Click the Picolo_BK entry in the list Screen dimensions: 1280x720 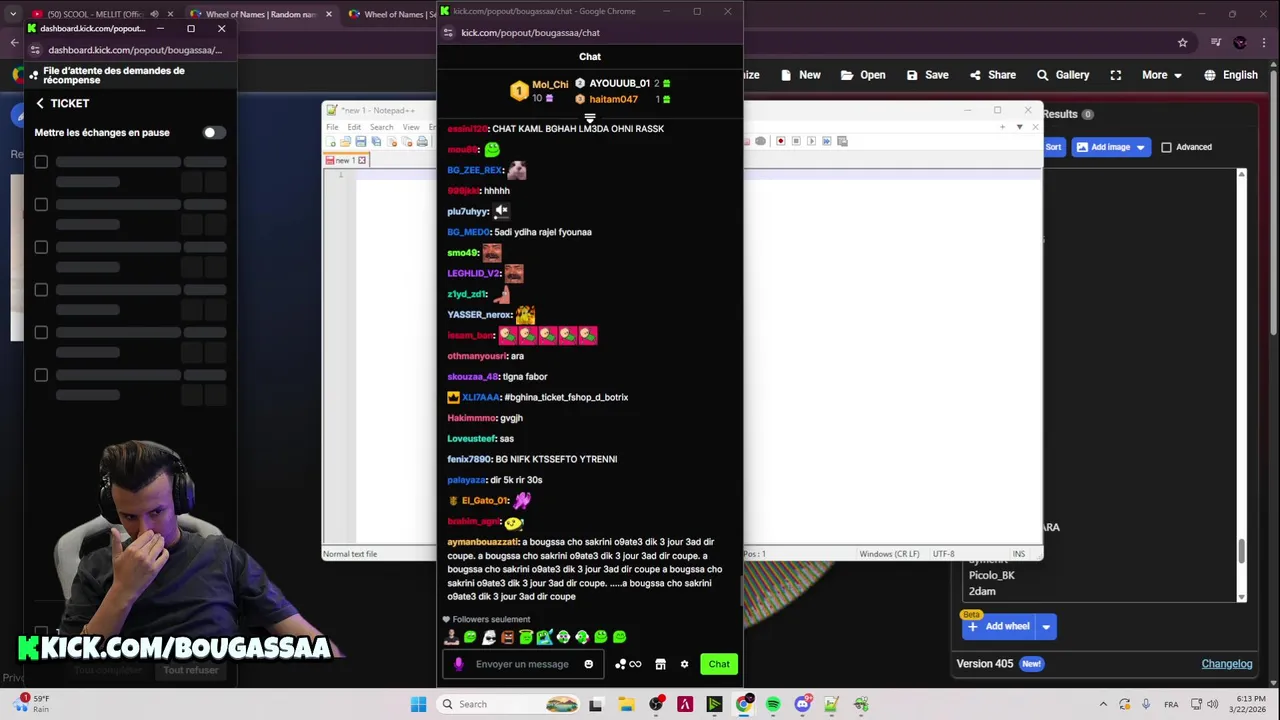tap(991, 576)
